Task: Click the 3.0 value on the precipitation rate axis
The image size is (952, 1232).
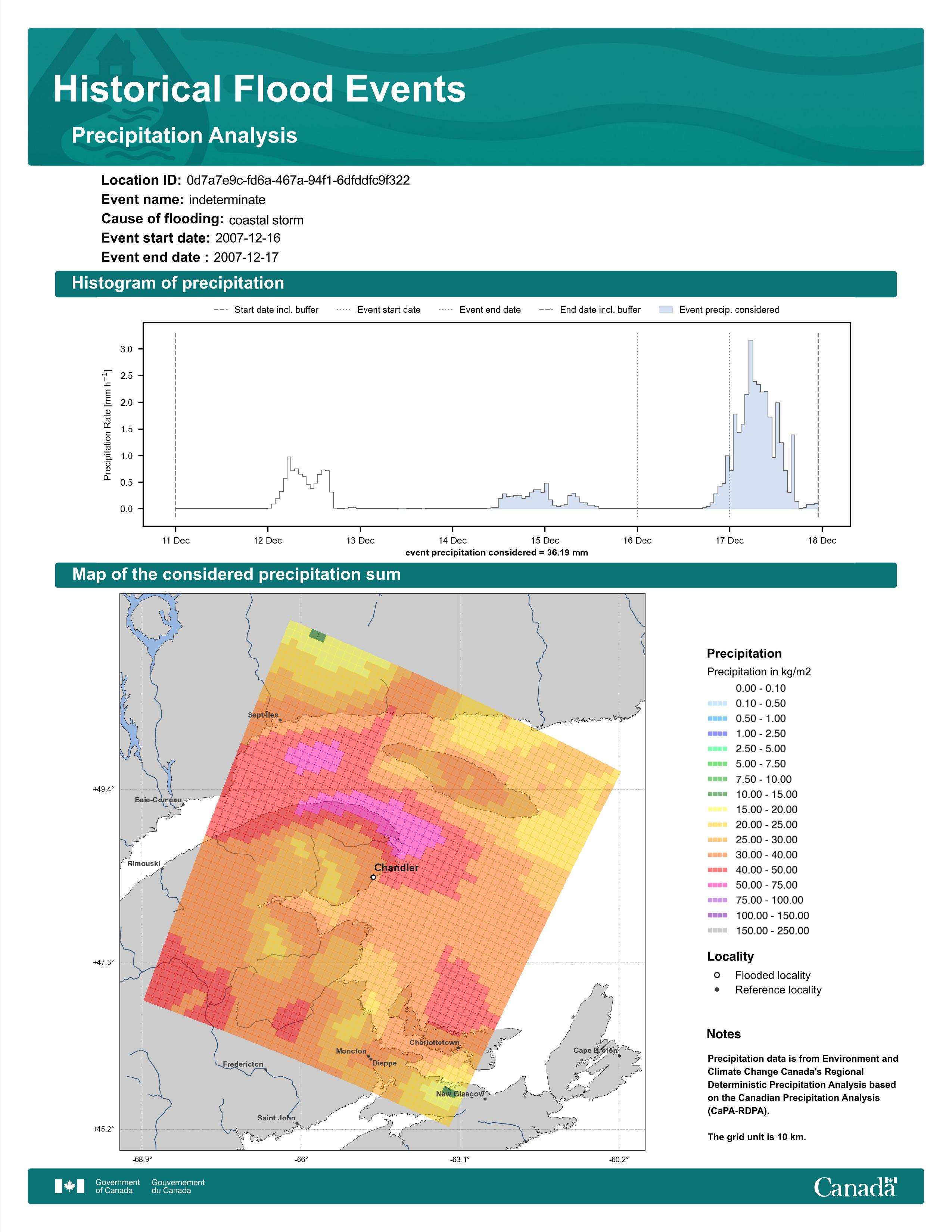Action: [x=126, y=349]
